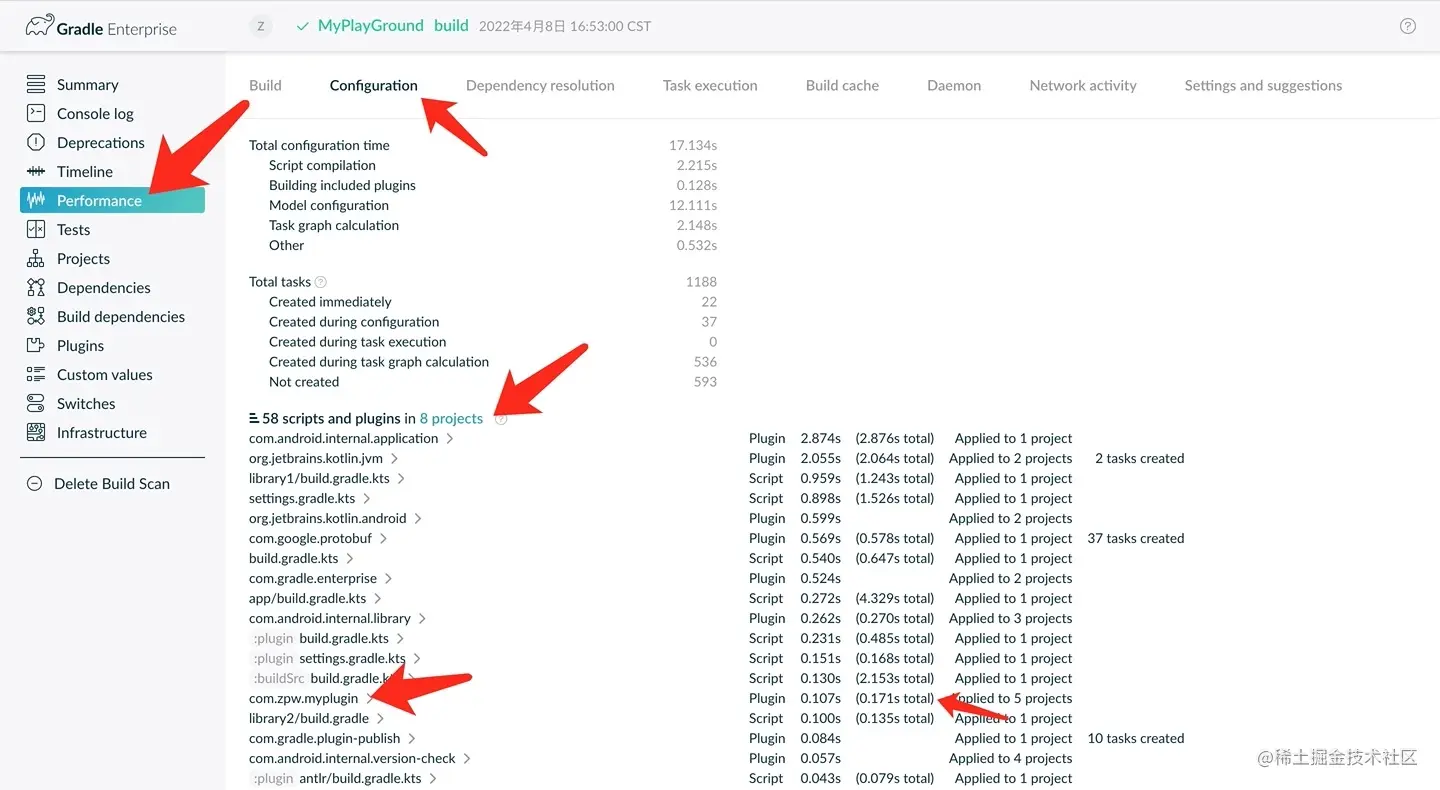Open the Daemon tab
1440x790 pixels.
[954, 85]
